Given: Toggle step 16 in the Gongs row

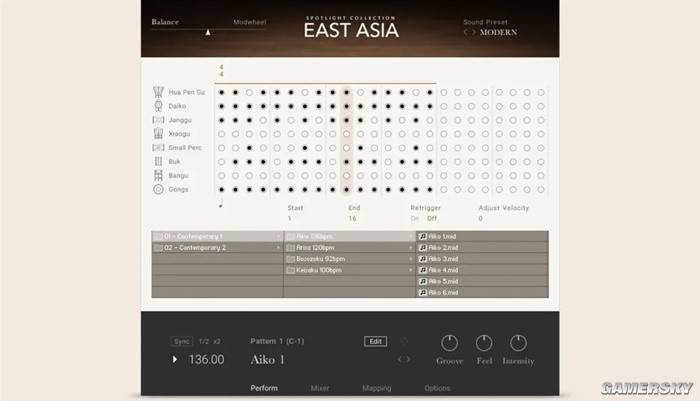Looking at the screenshot, I should (429, 189).
